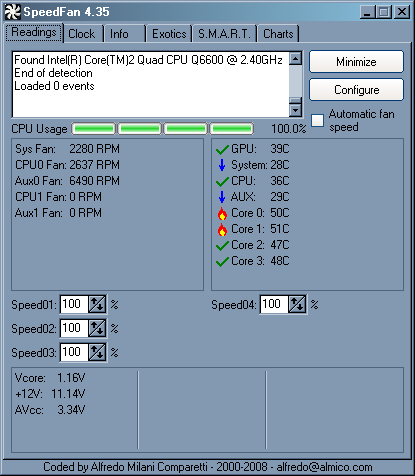This screenshot has width=415, height=476.
Task: Click inside the Speed03 value field
Action: pos(74,352)
